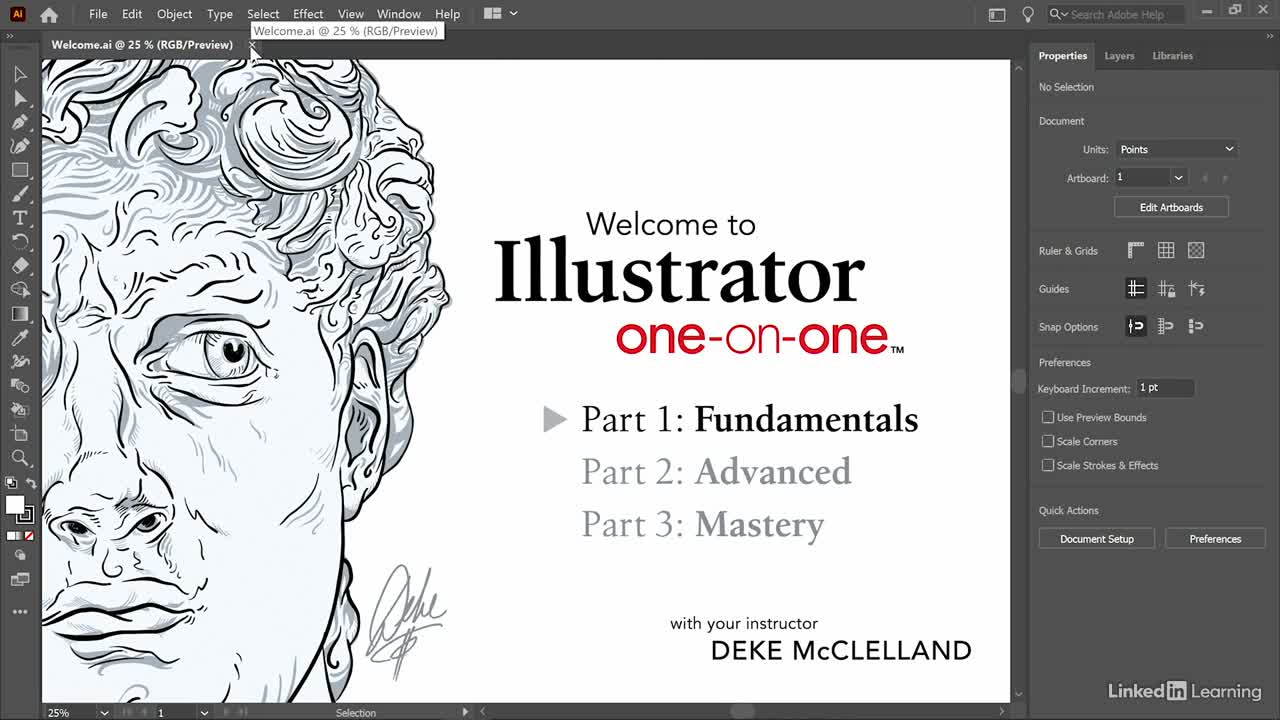Open the Window menu
Image resolution: width=1280 pixels, height=720 pixels.
[398, 14]
